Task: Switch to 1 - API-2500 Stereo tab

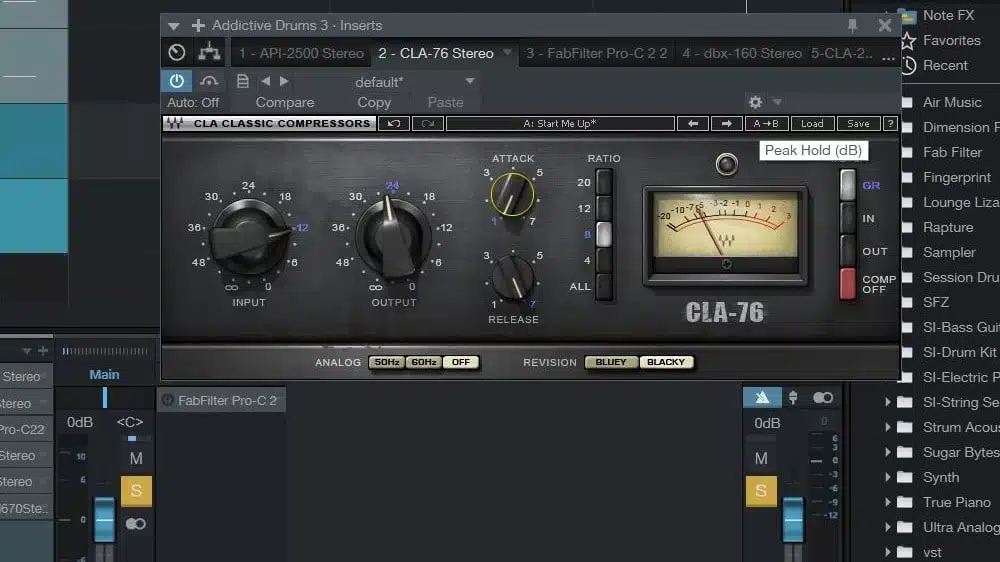Action: pyautogui.click(x=301, y=54)
